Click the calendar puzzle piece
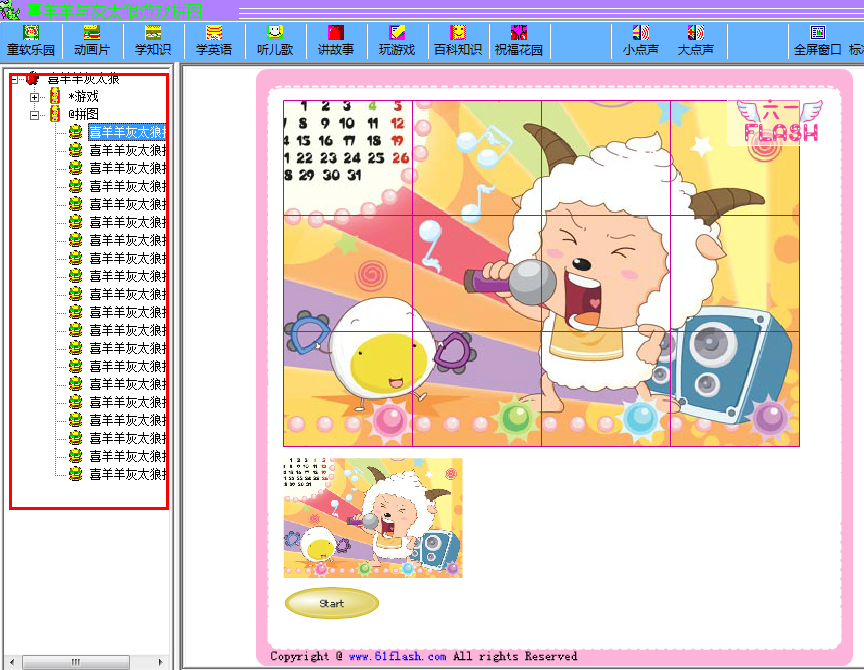Image resolution: width=864 pixels, height=670 pixels. point(348,158)
